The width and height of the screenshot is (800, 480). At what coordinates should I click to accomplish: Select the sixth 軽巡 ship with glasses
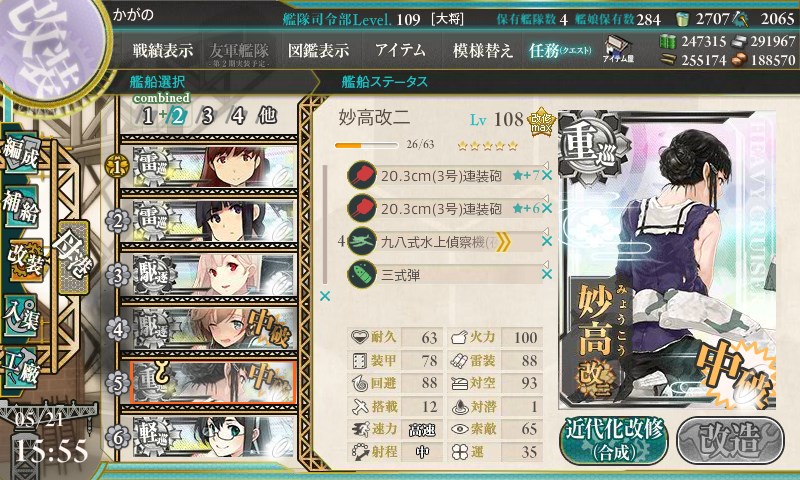[209, 437]
